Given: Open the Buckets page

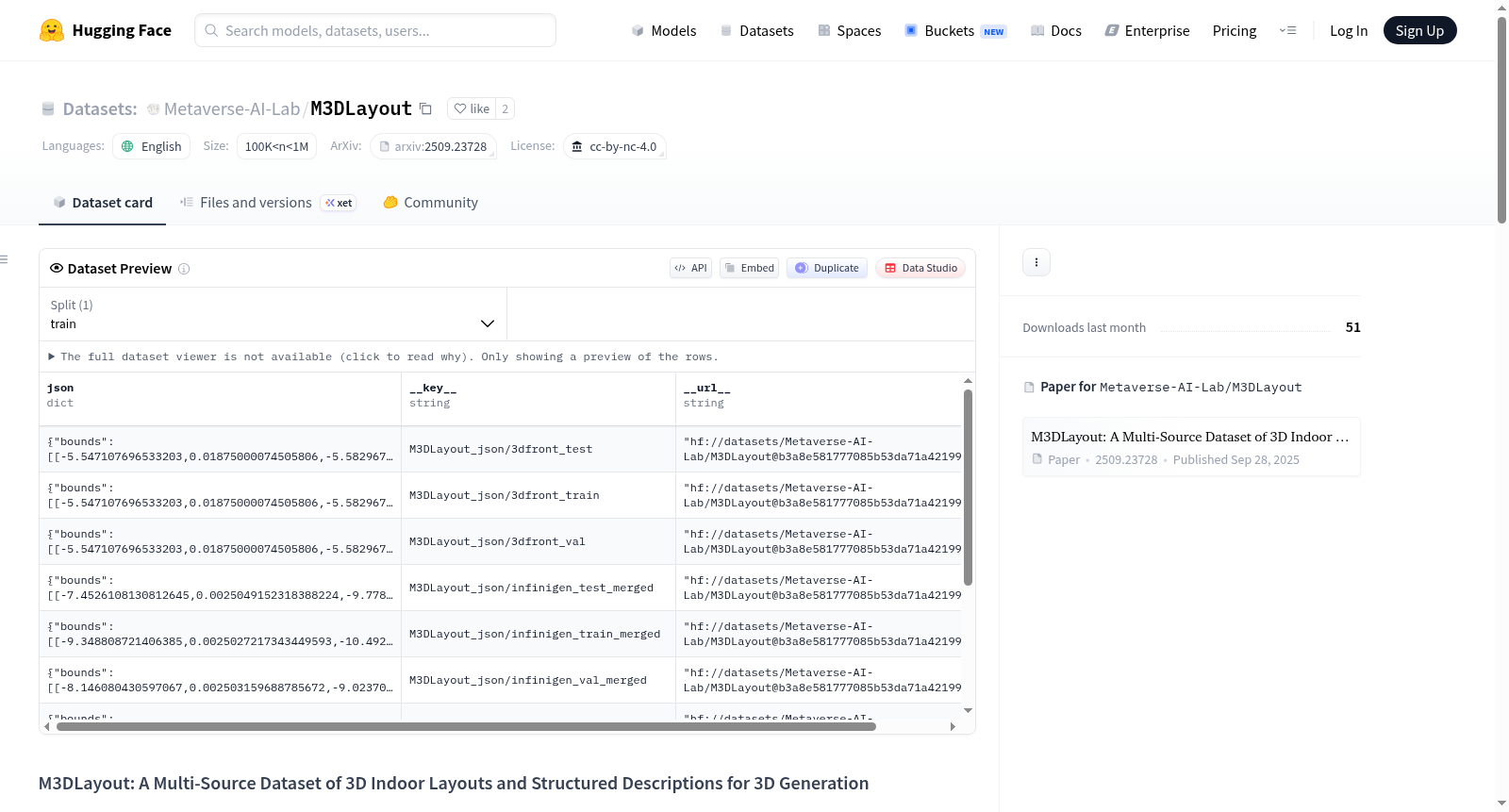Looking at the screenshot, I should 955,30.
